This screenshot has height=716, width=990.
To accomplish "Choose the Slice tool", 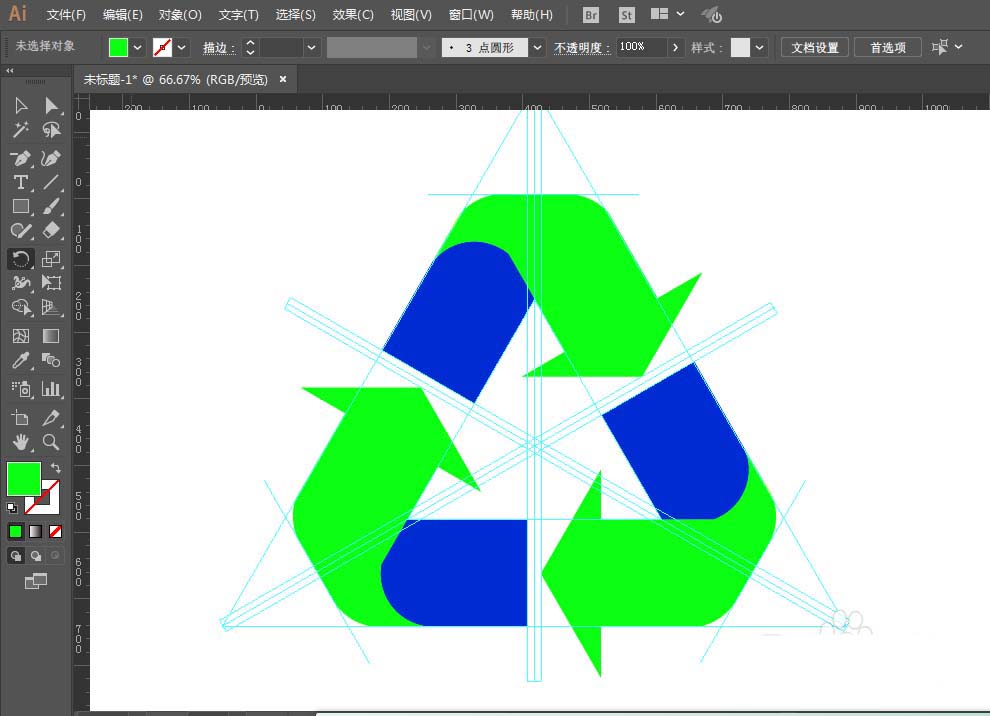I will pos(51,417).
